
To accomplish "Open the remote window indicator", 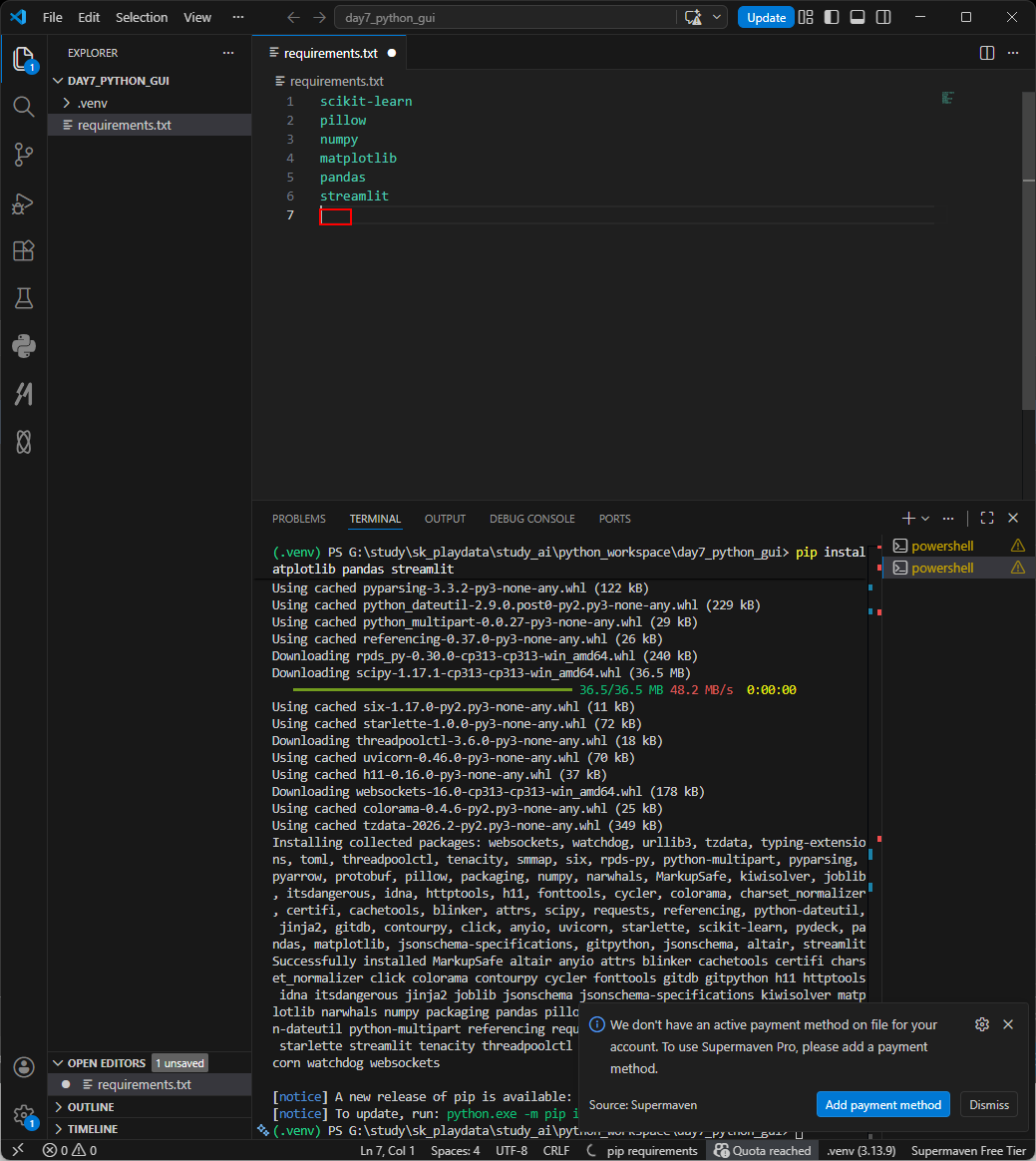I will pos(19,1151).
